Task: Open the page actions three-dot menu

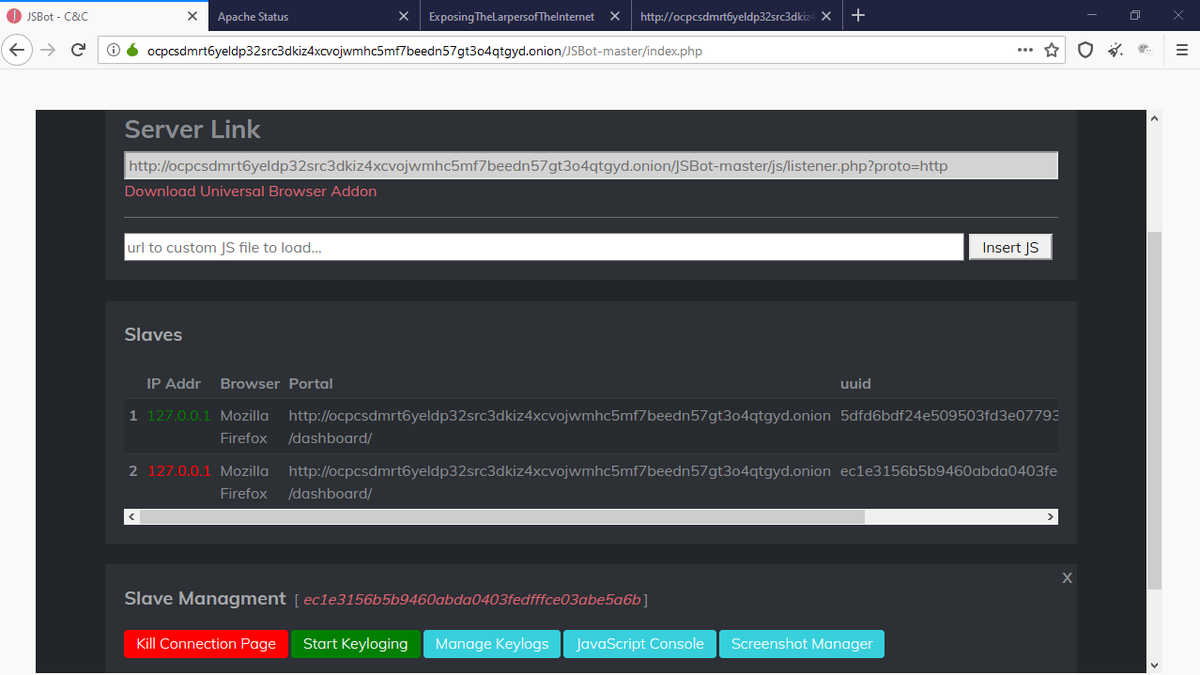Action: point(1025,50)
